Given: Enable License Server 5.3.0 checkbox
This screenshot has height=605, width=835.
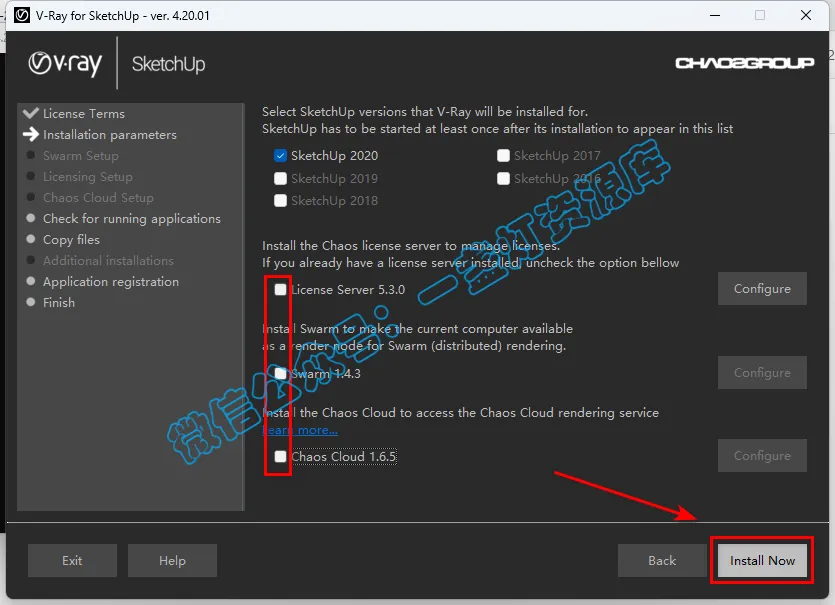Looking at the screenshot, I should point(280,289).
